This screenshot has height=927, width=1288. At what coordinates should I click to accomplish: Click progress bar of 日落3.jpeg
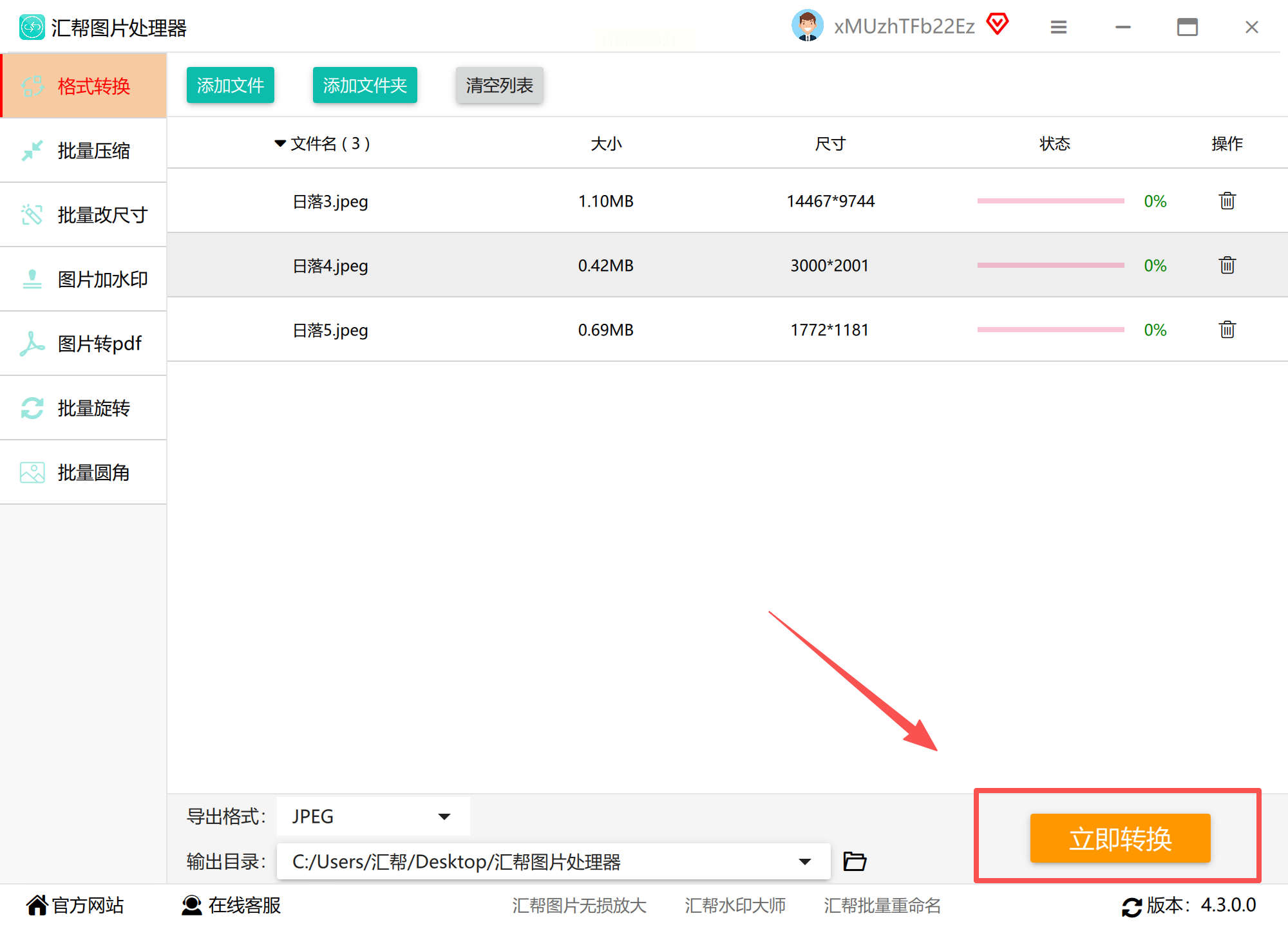tap(1050, 201)
